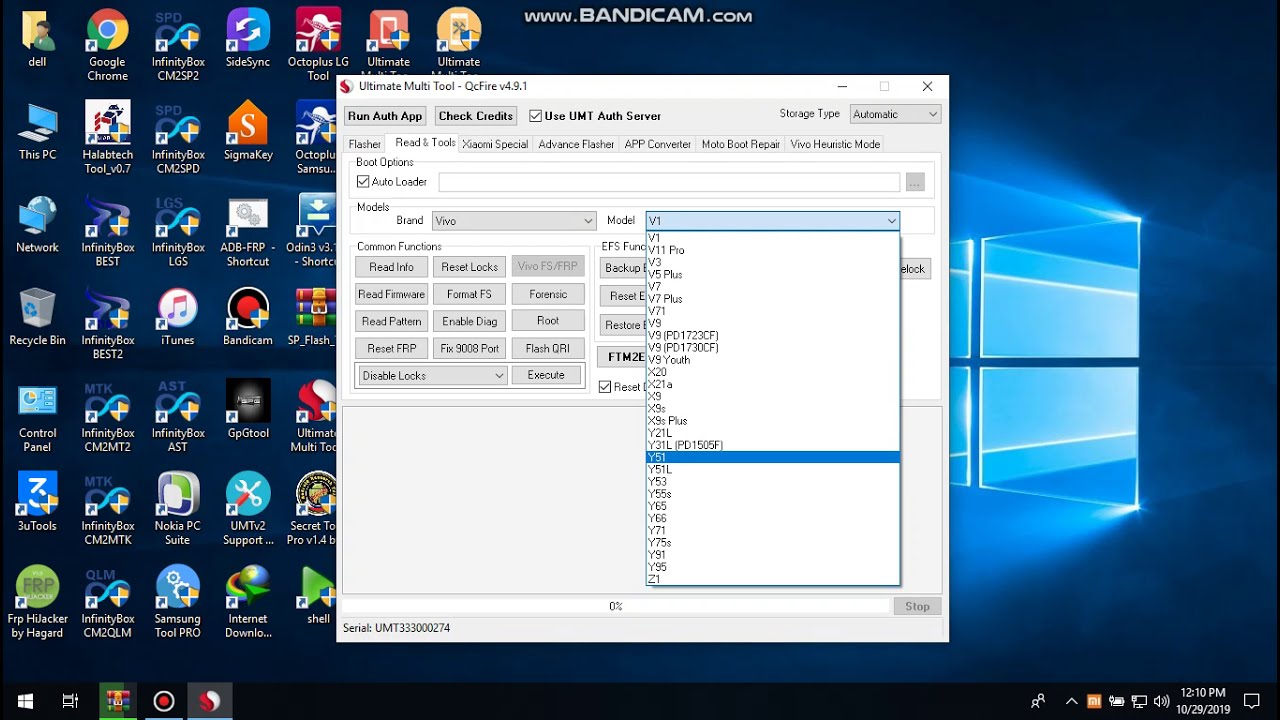
Task: Click the Execute button
Action: (546, 375)
